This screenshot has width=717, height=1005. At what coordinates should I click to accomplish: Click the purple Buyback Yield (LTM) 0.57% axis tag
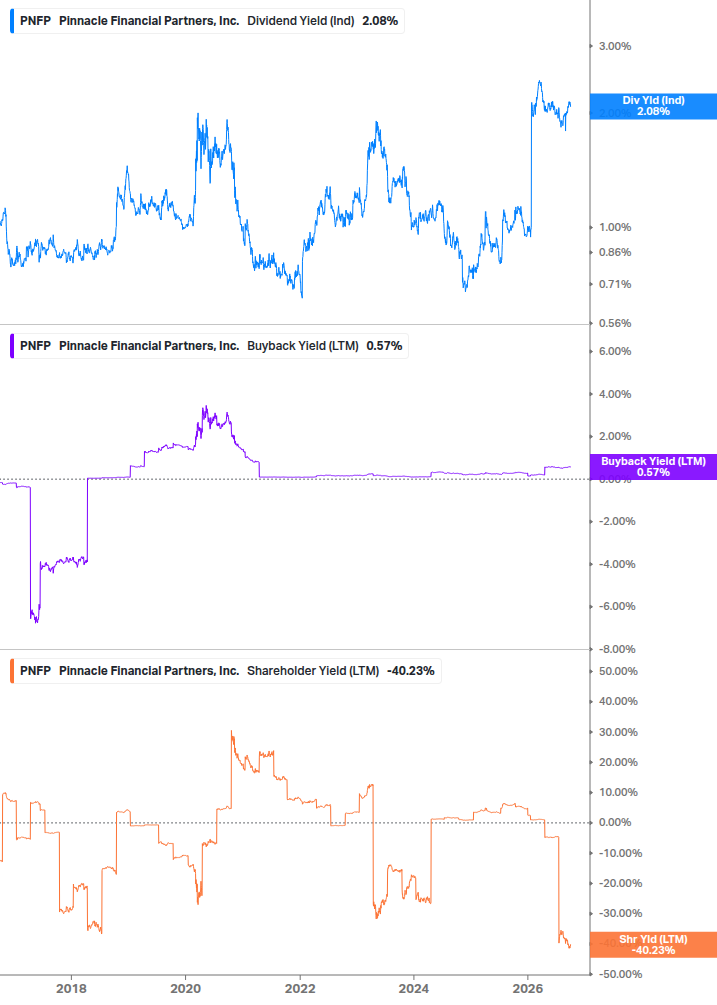[653, 467]
